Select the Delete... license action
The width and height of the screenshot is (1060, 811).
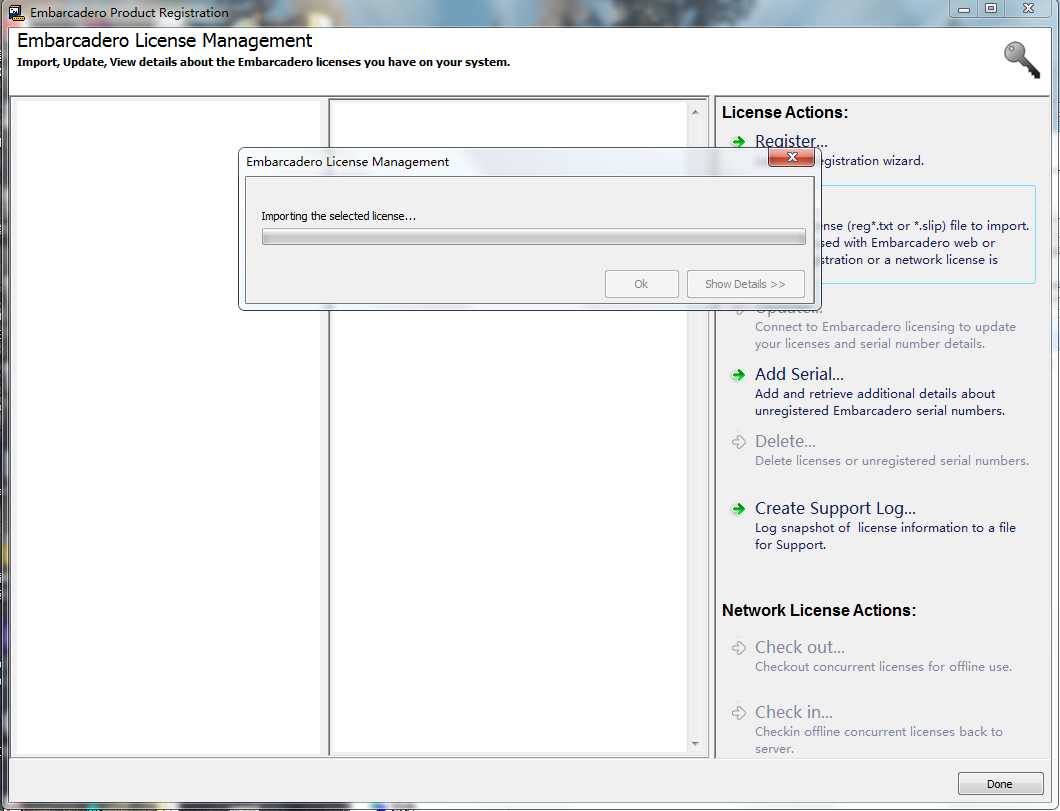785,441
